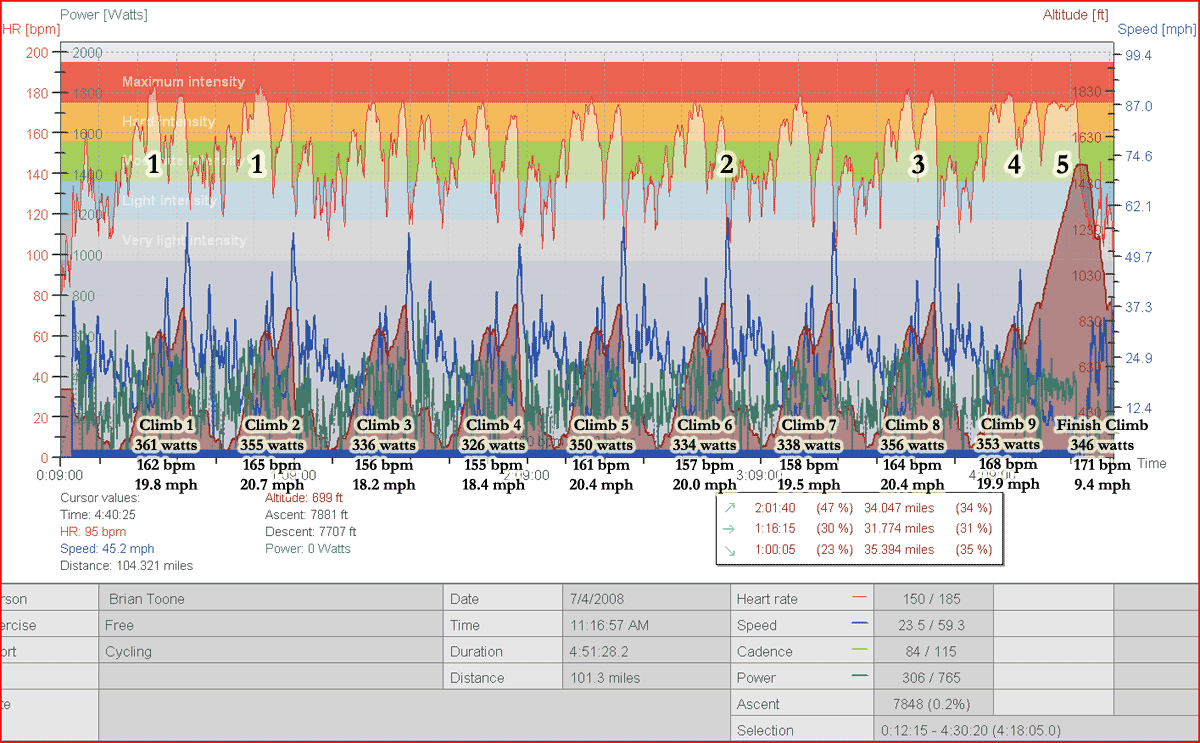Viewport: 1200px width, 743px height.
Task: Click the 200 tick on the HR axis
Action: [x=36, y=51]
